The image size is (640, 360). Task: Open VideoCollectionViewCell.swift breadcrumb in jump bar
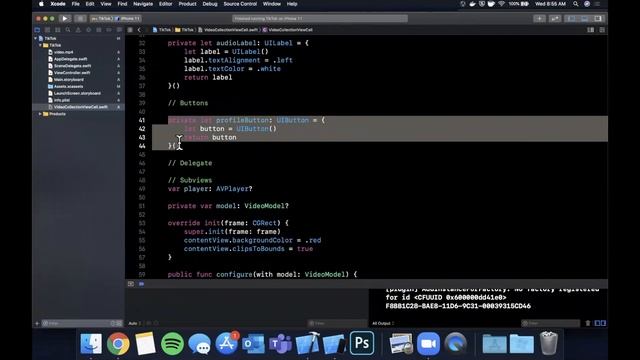click(228, 30)
